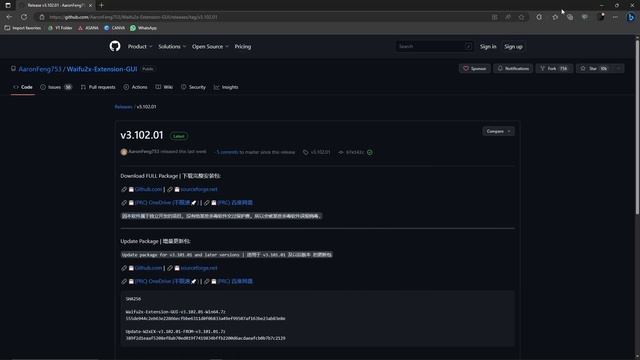The image size is (640, 360).
Task: Open the Bing sidebar button
Action: click(x=631, y=17)
